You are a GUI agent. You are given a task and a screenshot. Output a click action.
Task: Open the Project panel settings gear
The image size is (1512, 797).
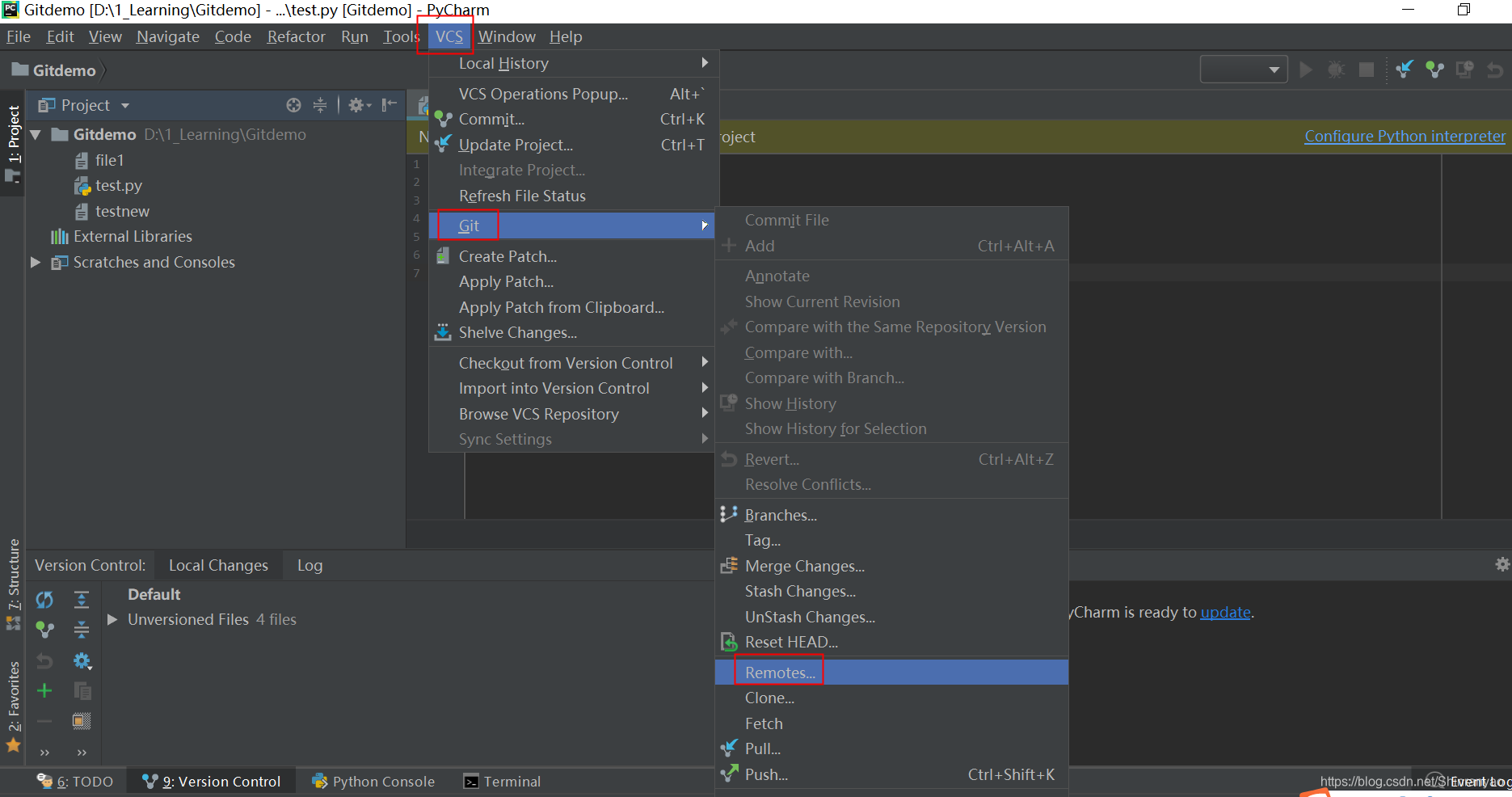[359, 105]
